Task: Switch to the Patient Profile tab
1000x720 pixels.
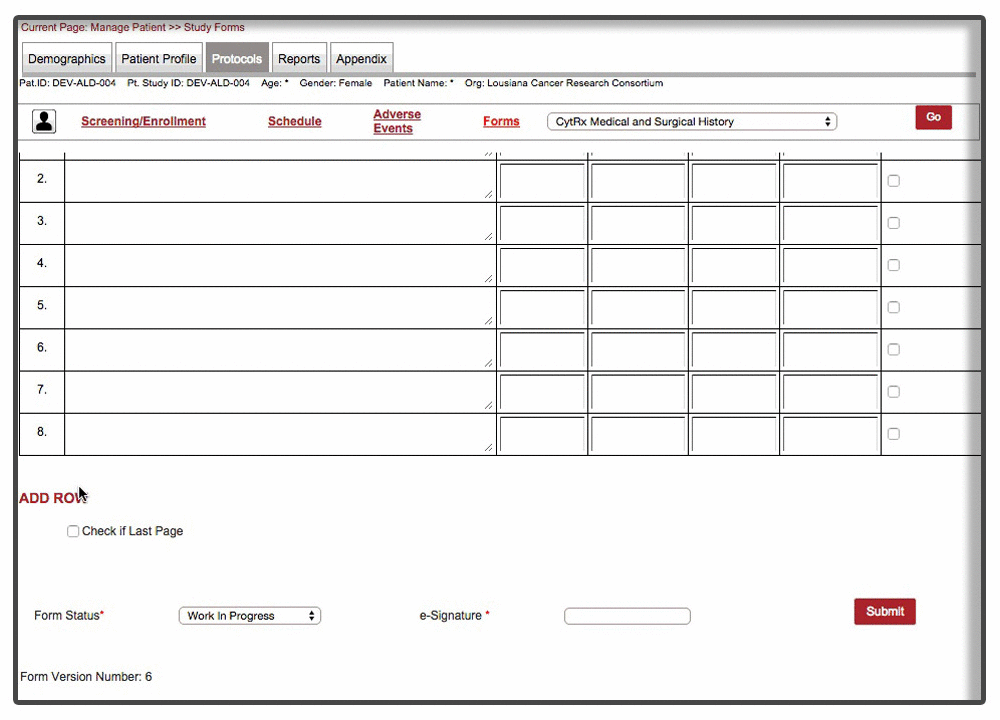Action: click(x=159, y=59)
